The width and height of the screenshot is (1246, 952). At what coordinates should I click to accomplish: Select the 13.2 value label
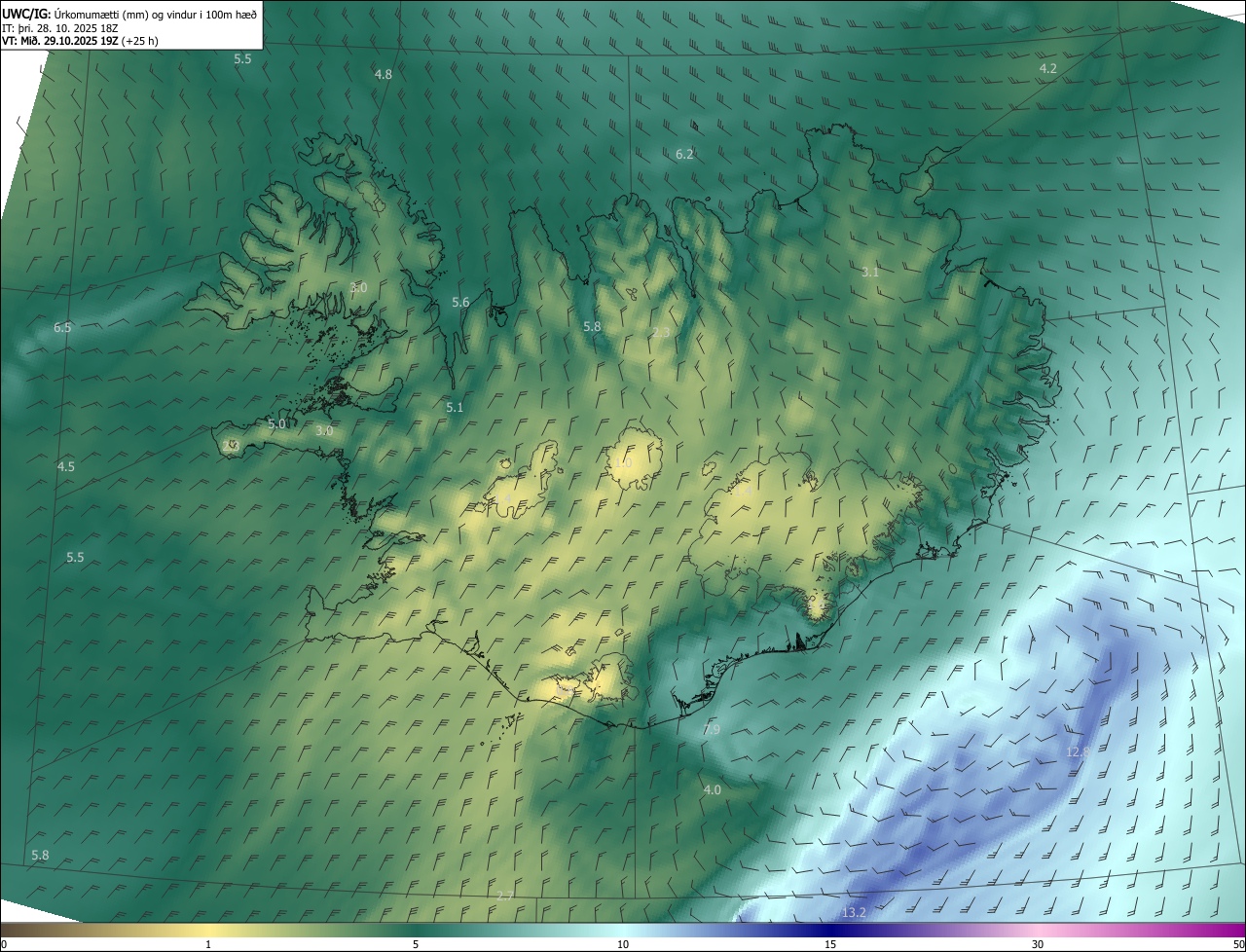(x=854, y=912)
